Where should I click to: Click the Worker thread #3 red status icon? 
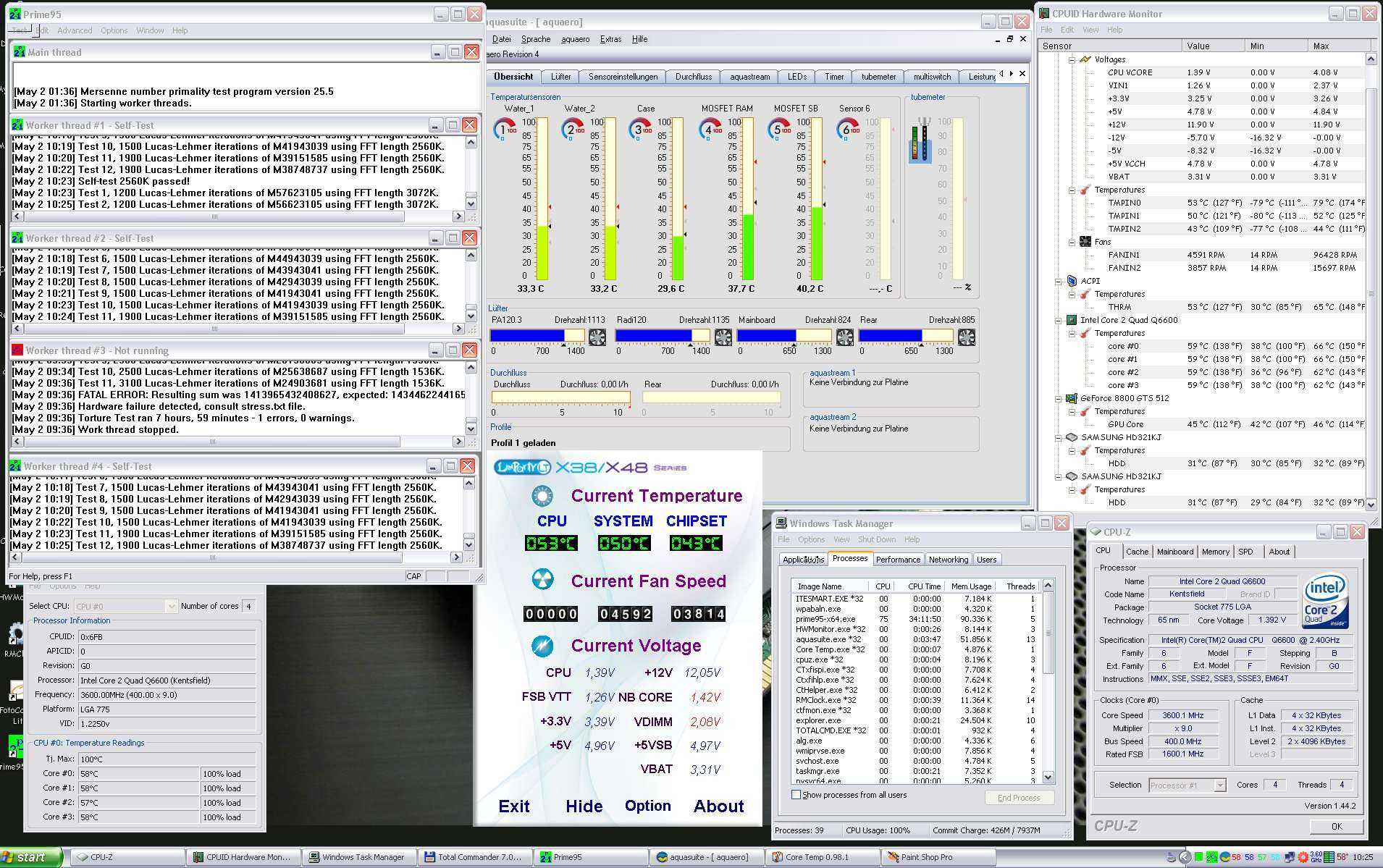[17, 350]
